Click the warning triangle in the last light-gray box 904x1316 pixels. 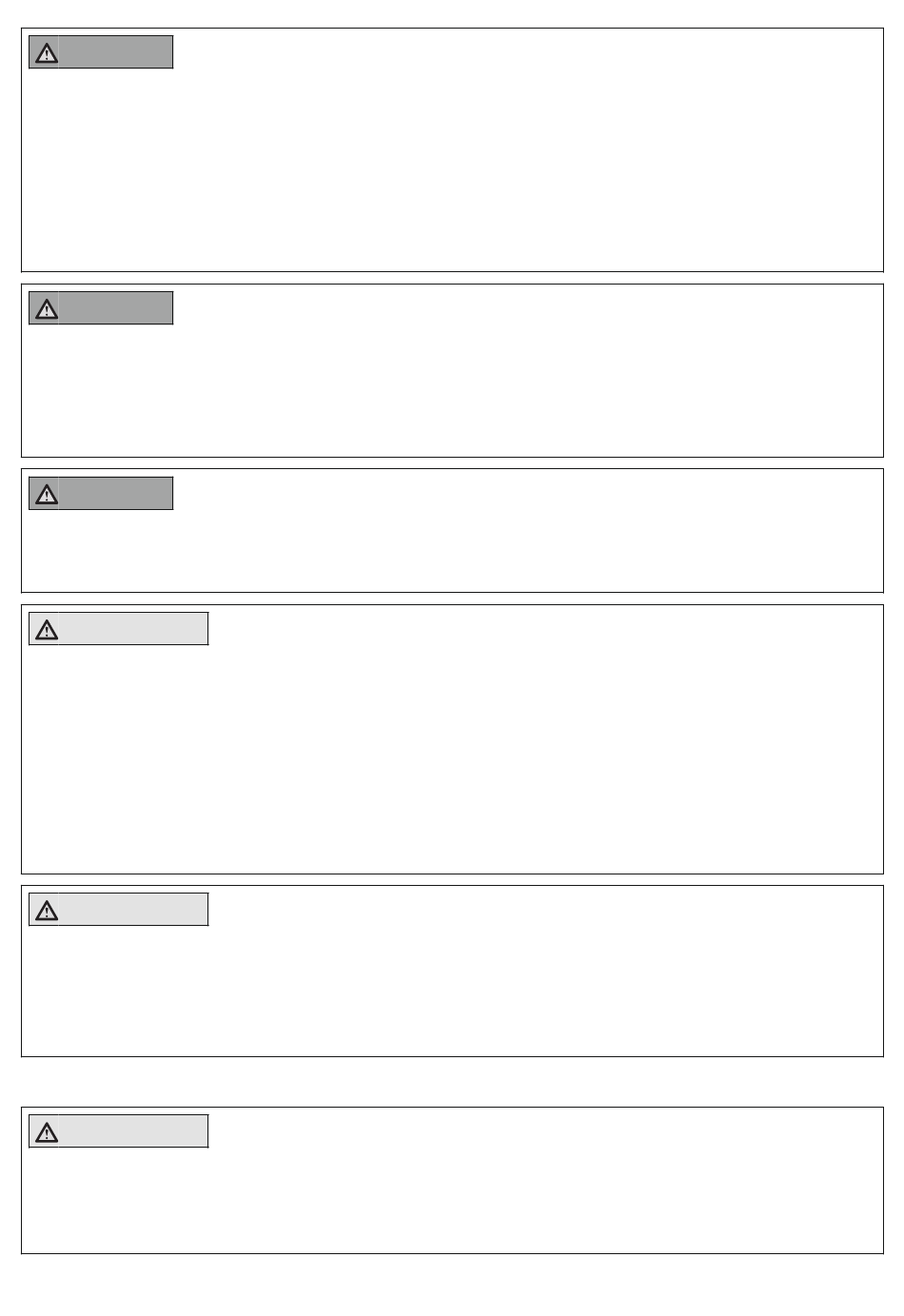pyautogui.click(x=46, y=1132)
